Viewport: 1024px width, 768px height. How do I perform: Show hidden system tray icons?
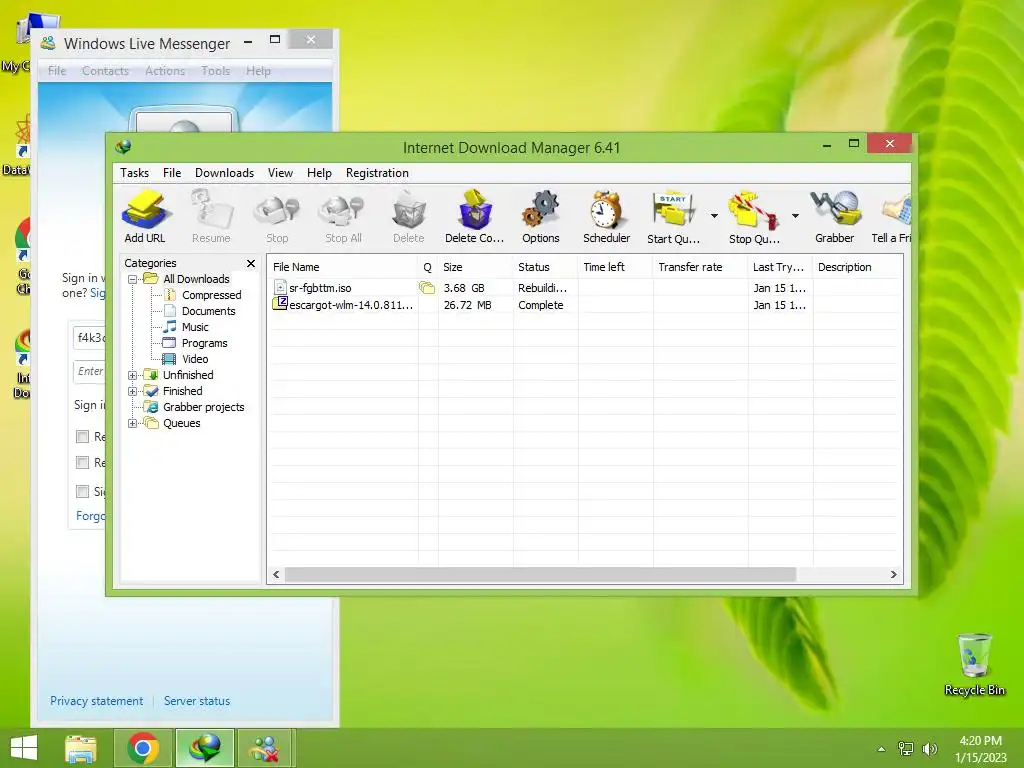coord(882,749)
